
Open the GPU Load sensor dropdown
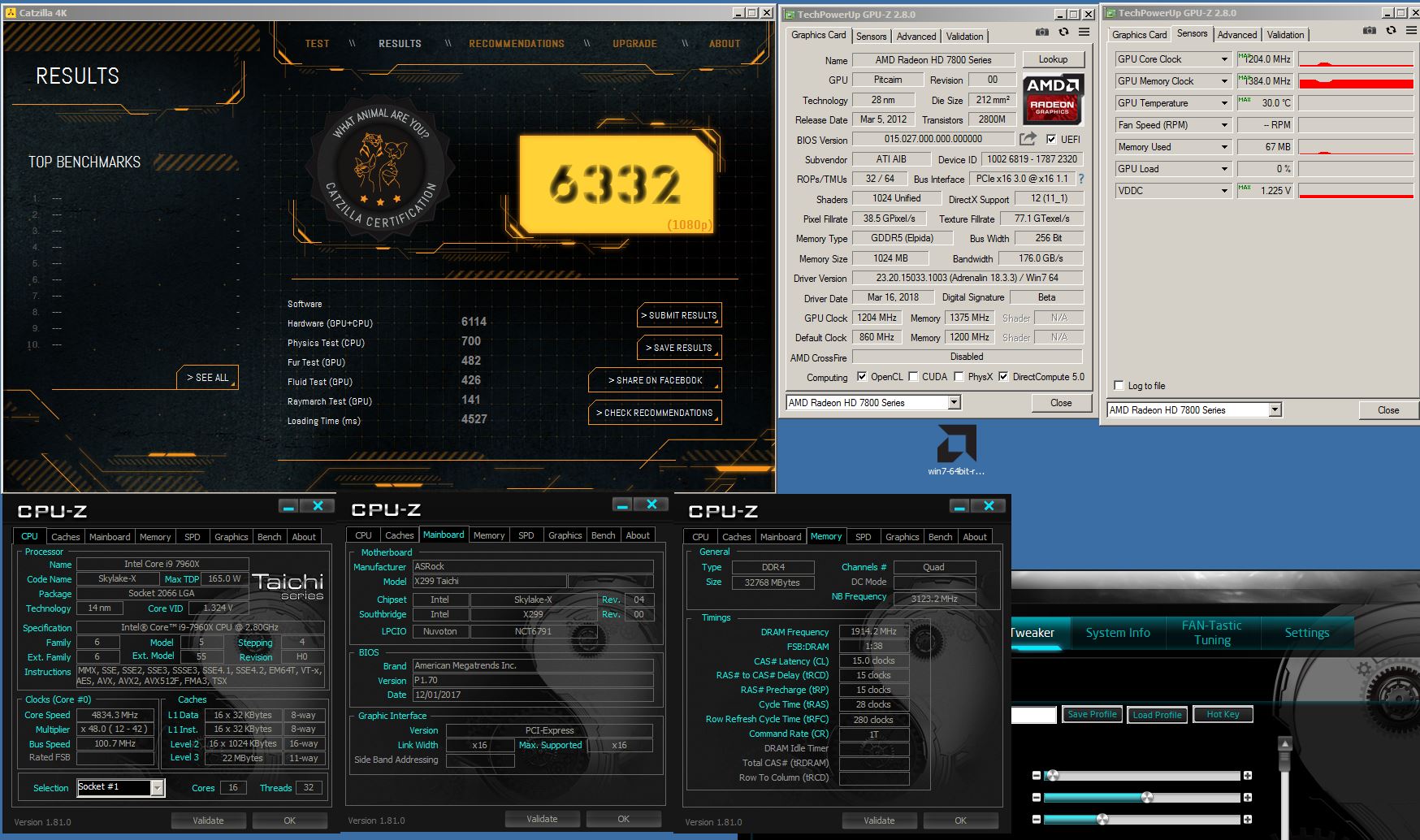click(x=1224, y=169)
